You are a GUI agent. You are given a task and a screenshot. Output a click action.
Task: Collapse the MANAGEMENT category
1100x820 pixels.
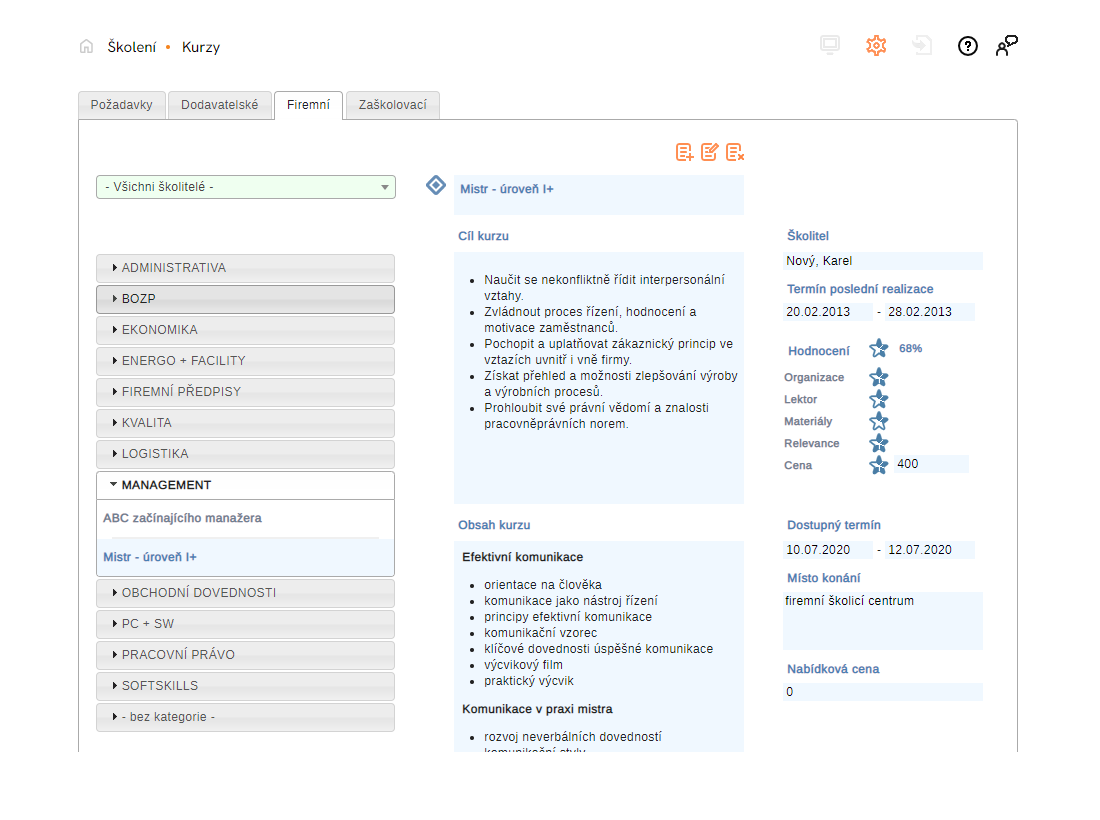coord(245,485)
